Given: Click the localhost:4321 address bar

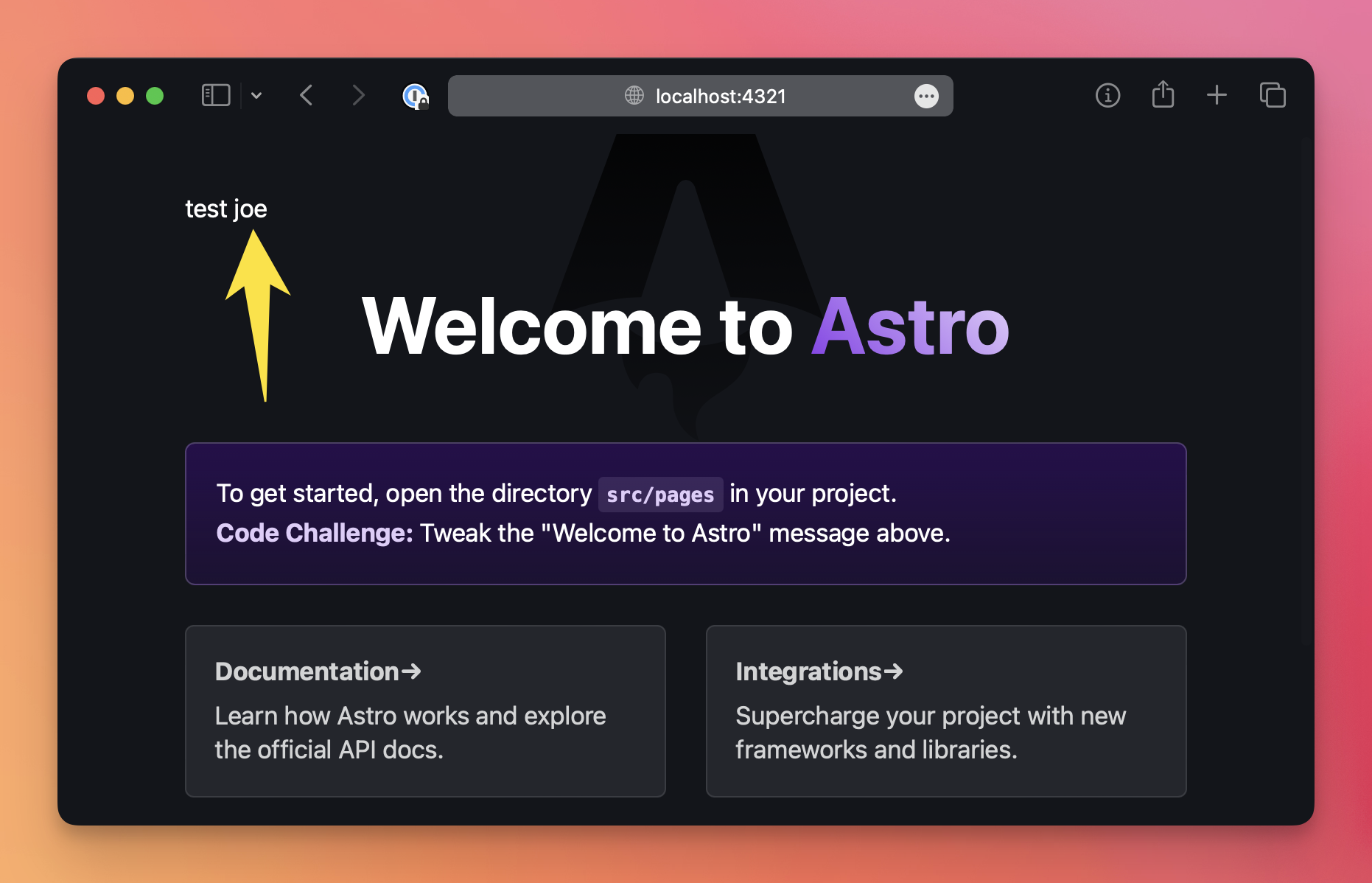Looking at the screenshot, I should tap(720, 96).
